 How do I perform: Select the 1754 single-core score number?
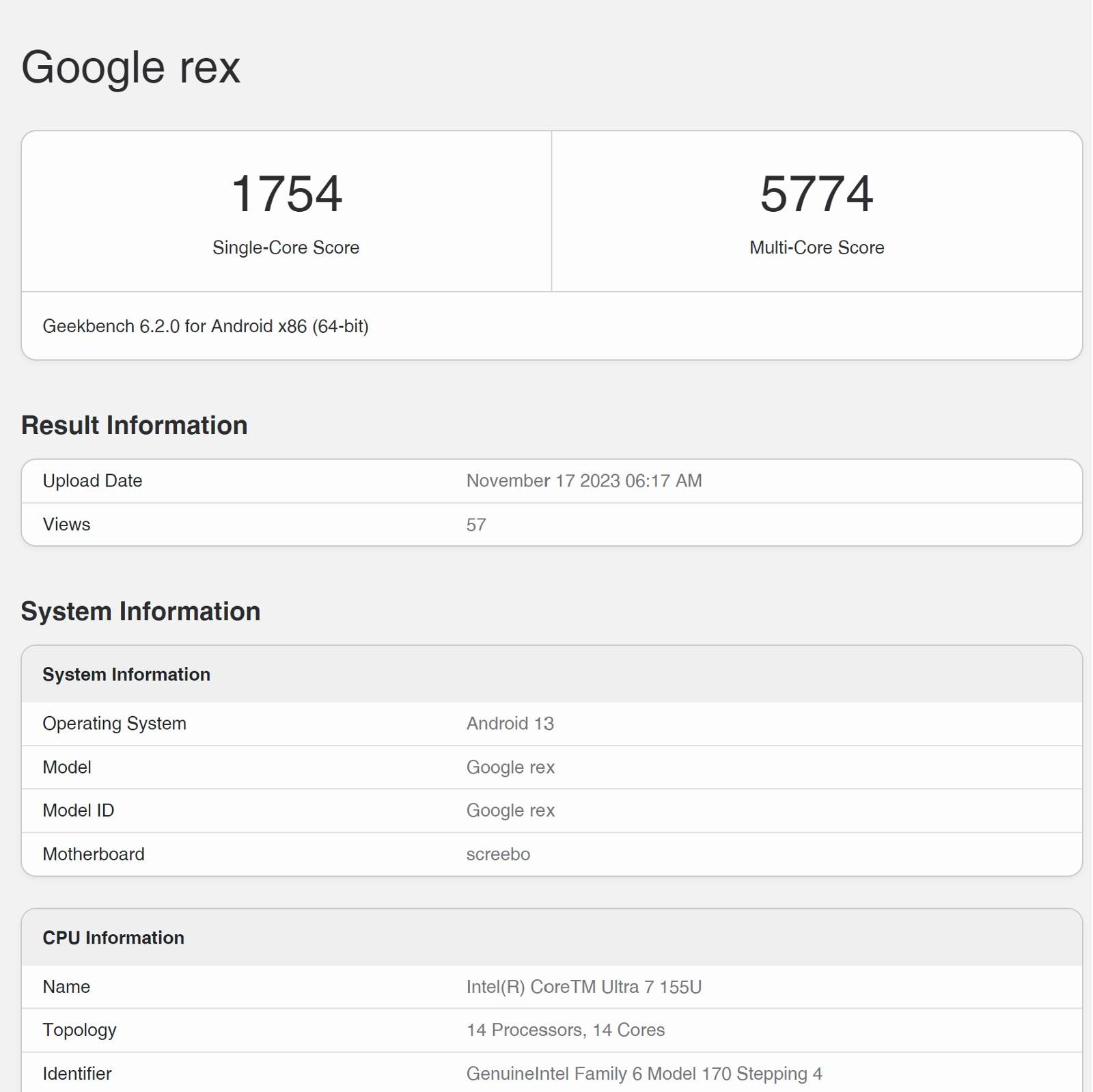click(286, 193)
